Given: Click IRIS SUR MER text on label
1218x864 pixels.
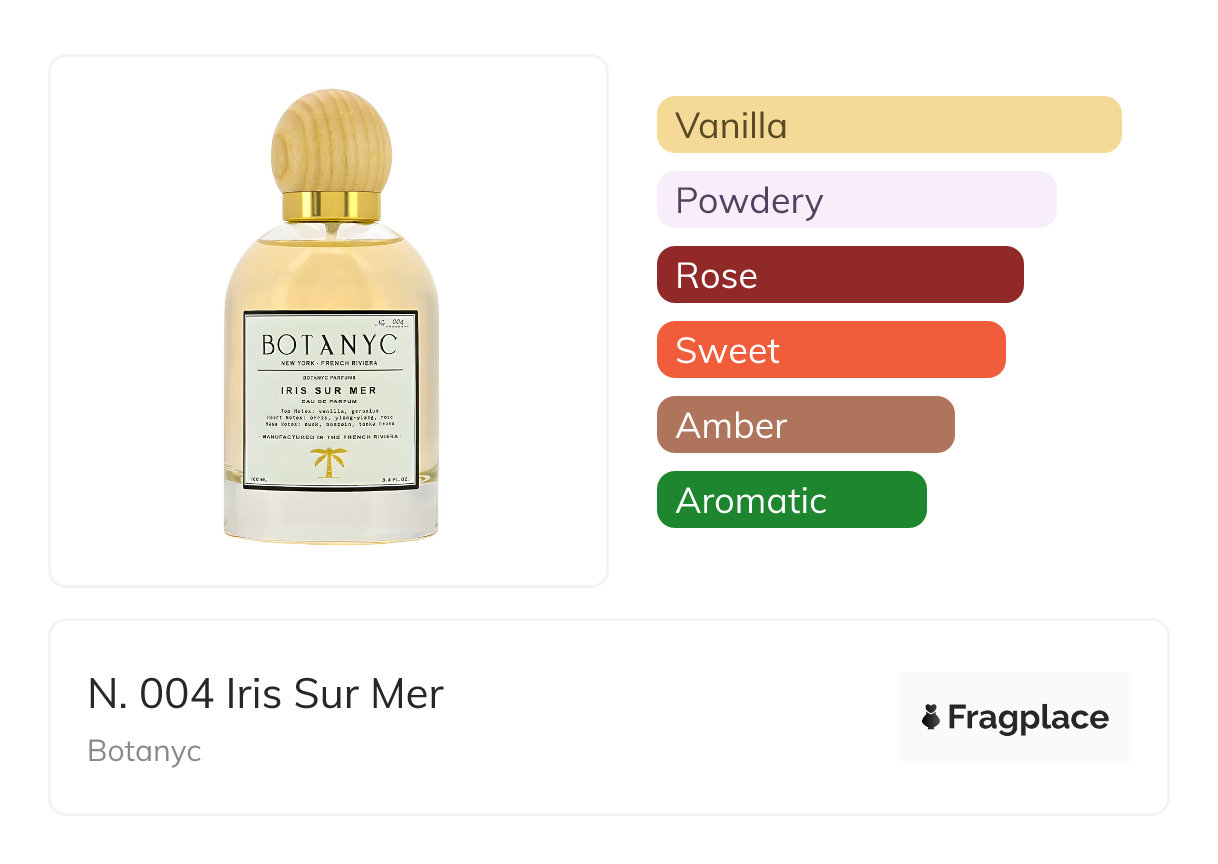Looking at the screenshot, I should click(x=329, y=390).
